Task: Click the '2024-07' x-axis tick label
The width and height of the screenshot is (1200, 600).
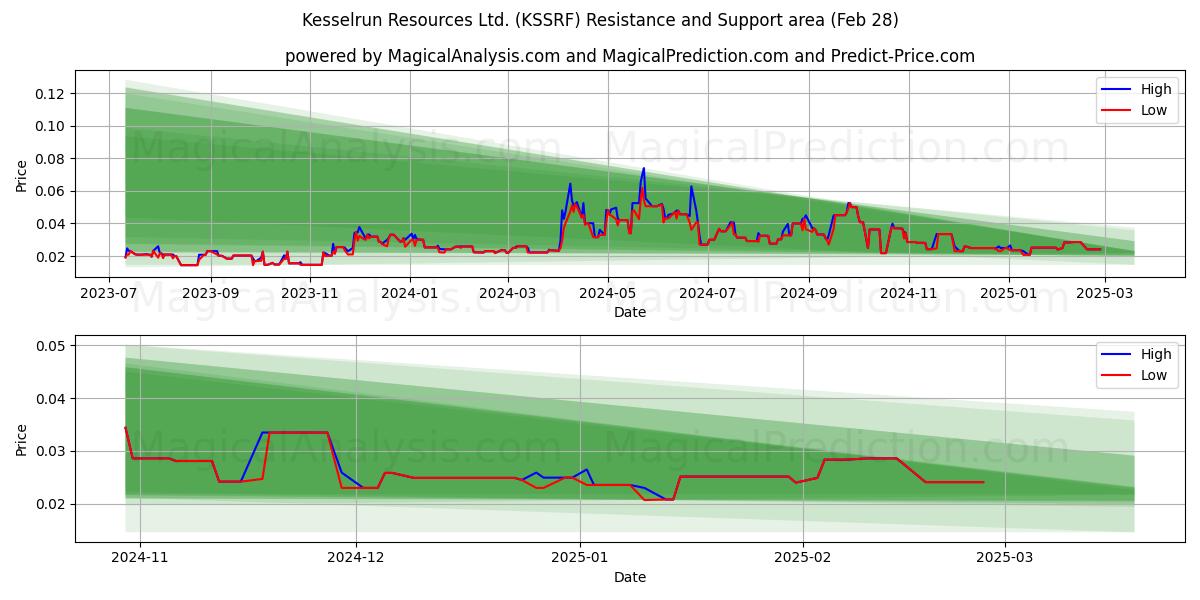Action: click(708, 293)
